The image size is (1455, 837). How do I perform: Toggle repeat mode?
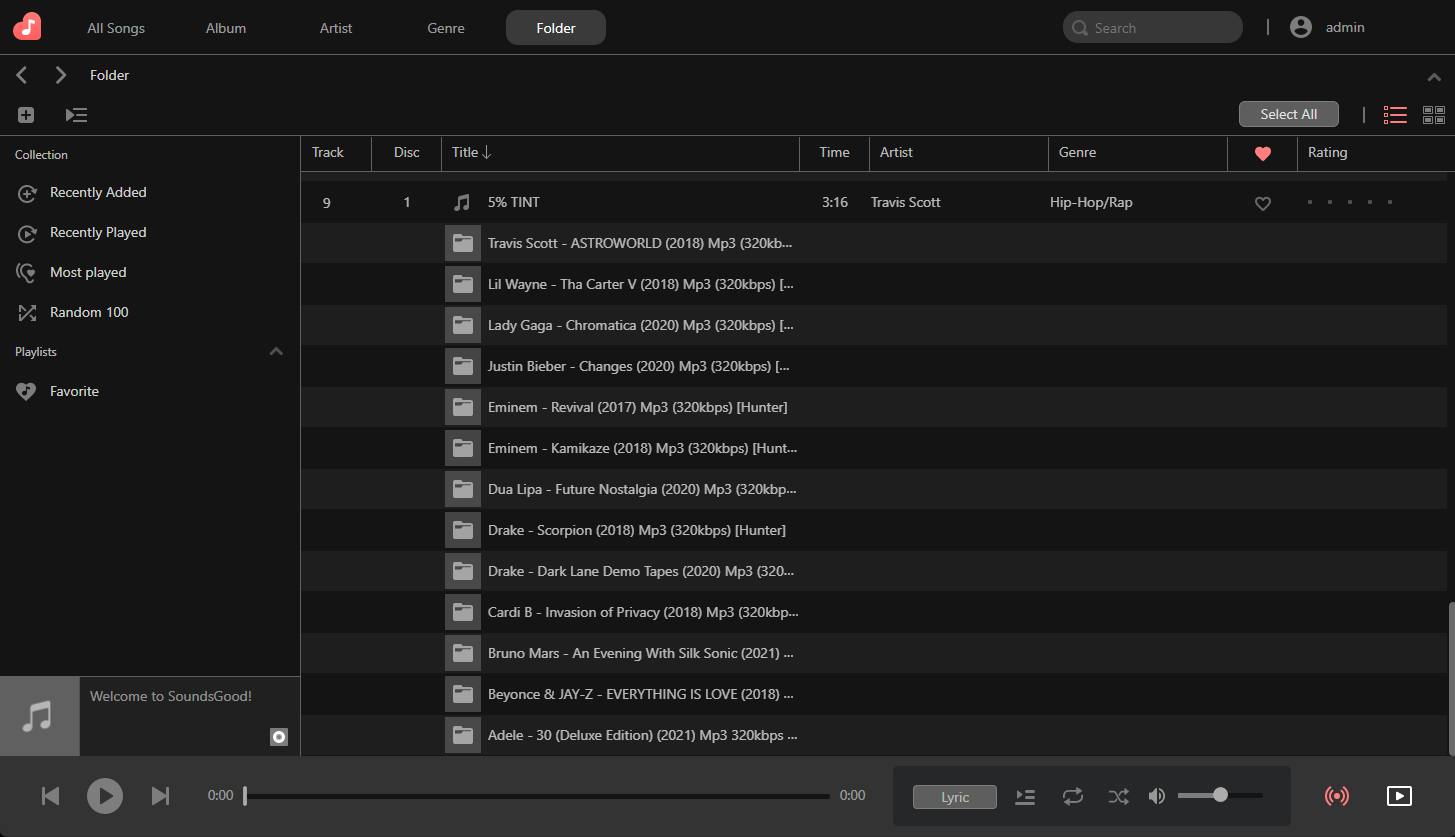(x=1073, y=797)
